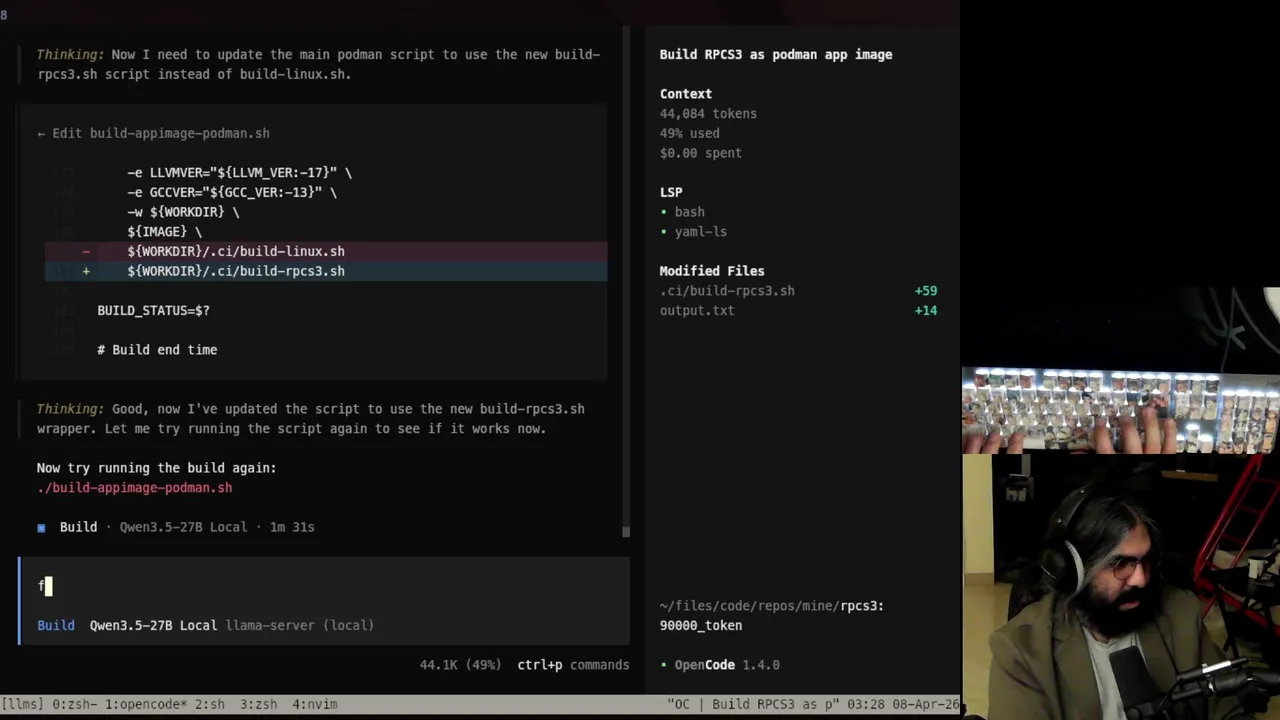1280x720 pixels.
Task: Click the left arrow icon before Edit
Action: pos(41,133)
